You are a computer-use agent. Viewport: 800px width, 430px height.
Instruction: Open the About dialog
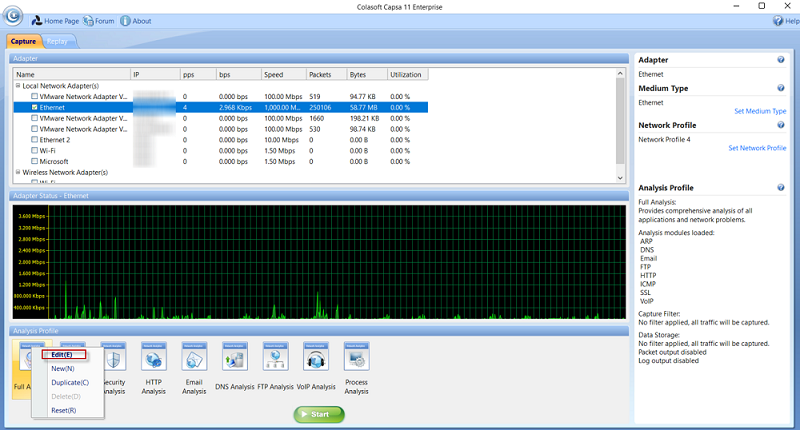[136, 21]
